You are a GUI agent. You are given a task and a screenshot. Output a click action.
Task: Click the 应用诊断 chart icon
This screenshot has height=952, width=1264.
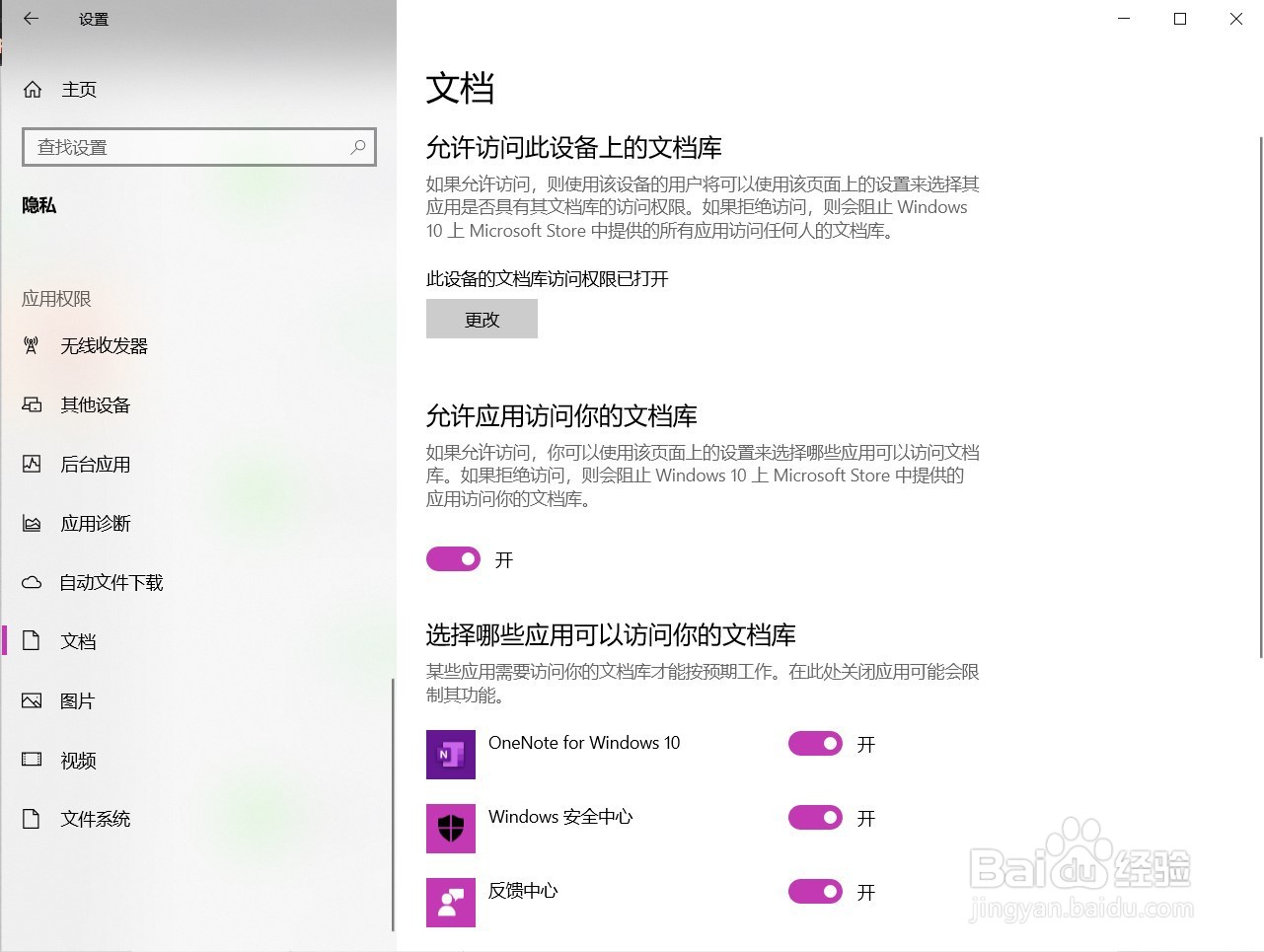[32, 524]
